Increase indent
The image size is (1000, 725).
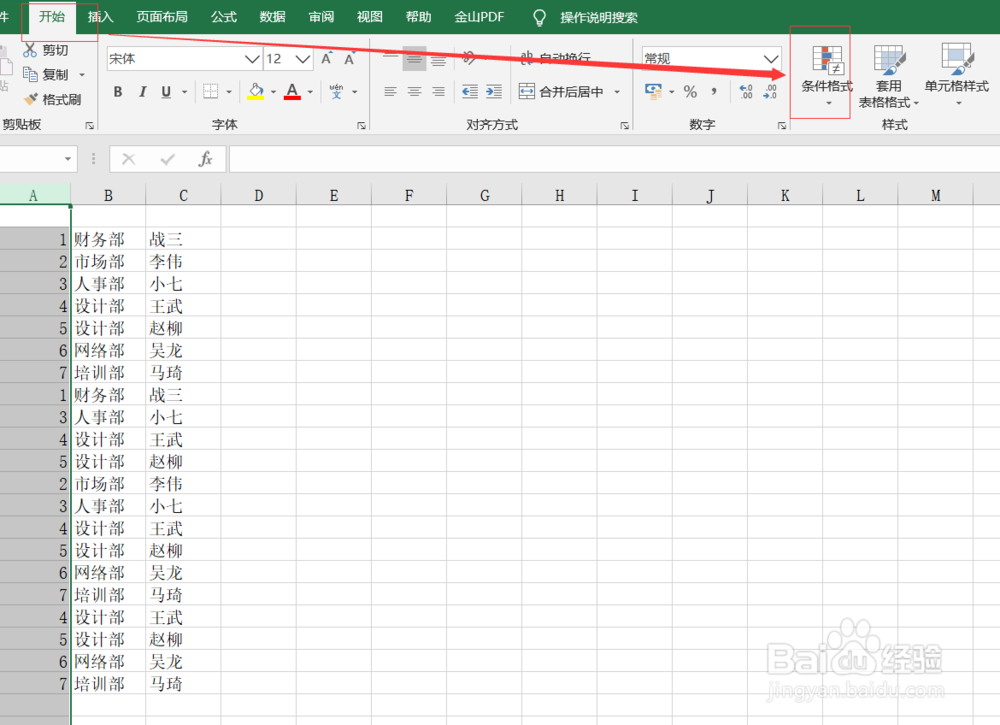tap(494, 92)
